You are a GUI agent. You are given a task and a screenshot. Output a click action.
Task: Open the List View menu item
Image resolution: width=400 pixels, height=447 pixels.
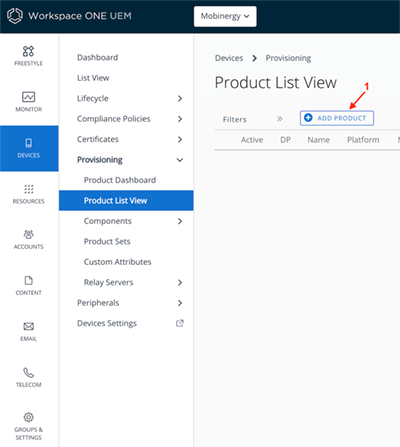(93, 78)
